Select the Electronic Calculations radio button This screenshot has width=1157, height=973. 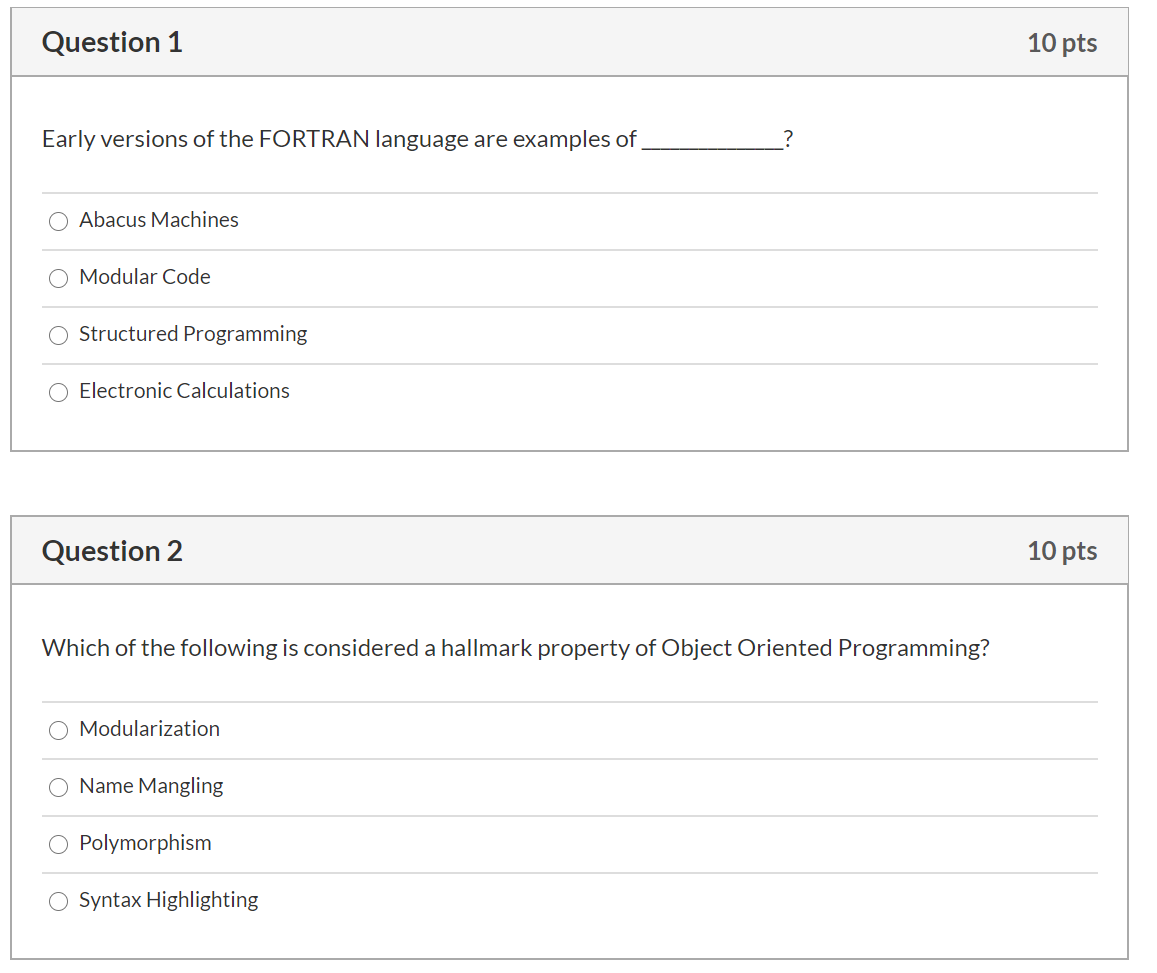tap(58, 392)
